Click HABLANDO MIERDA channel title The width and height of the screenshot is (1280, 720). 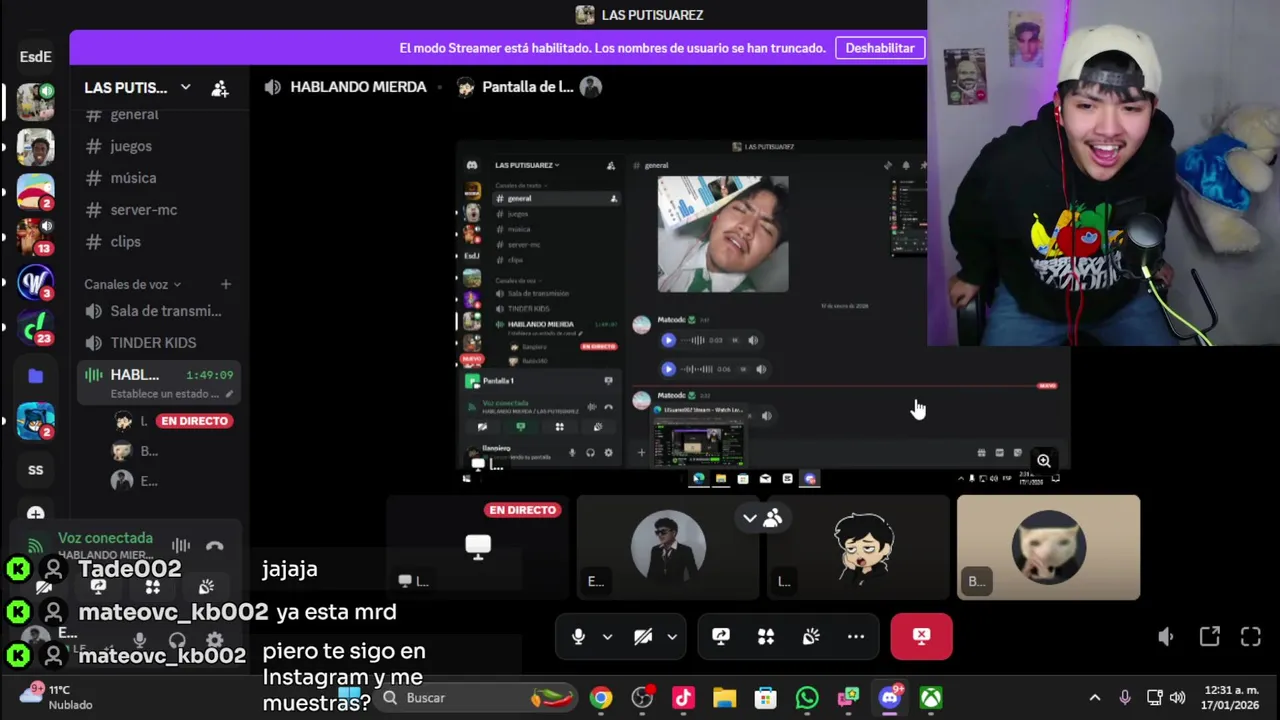(x=358, y=87)
